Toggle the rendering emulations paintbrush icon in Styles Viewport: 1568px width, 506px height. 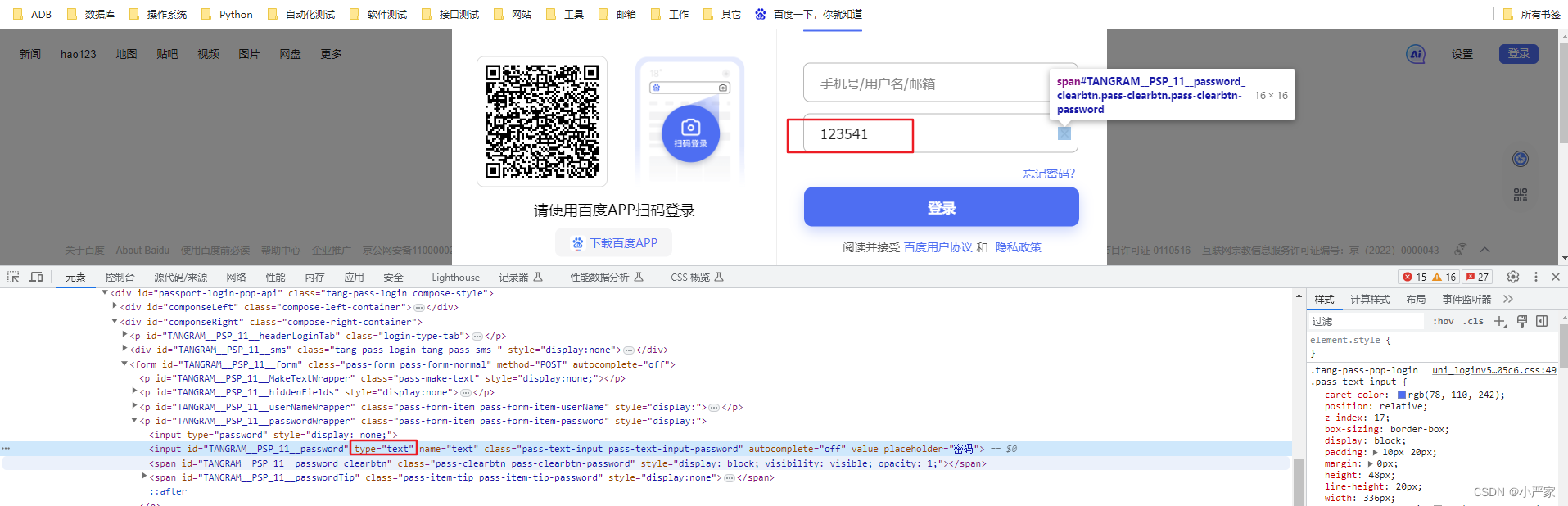(x=1522, y=321)
